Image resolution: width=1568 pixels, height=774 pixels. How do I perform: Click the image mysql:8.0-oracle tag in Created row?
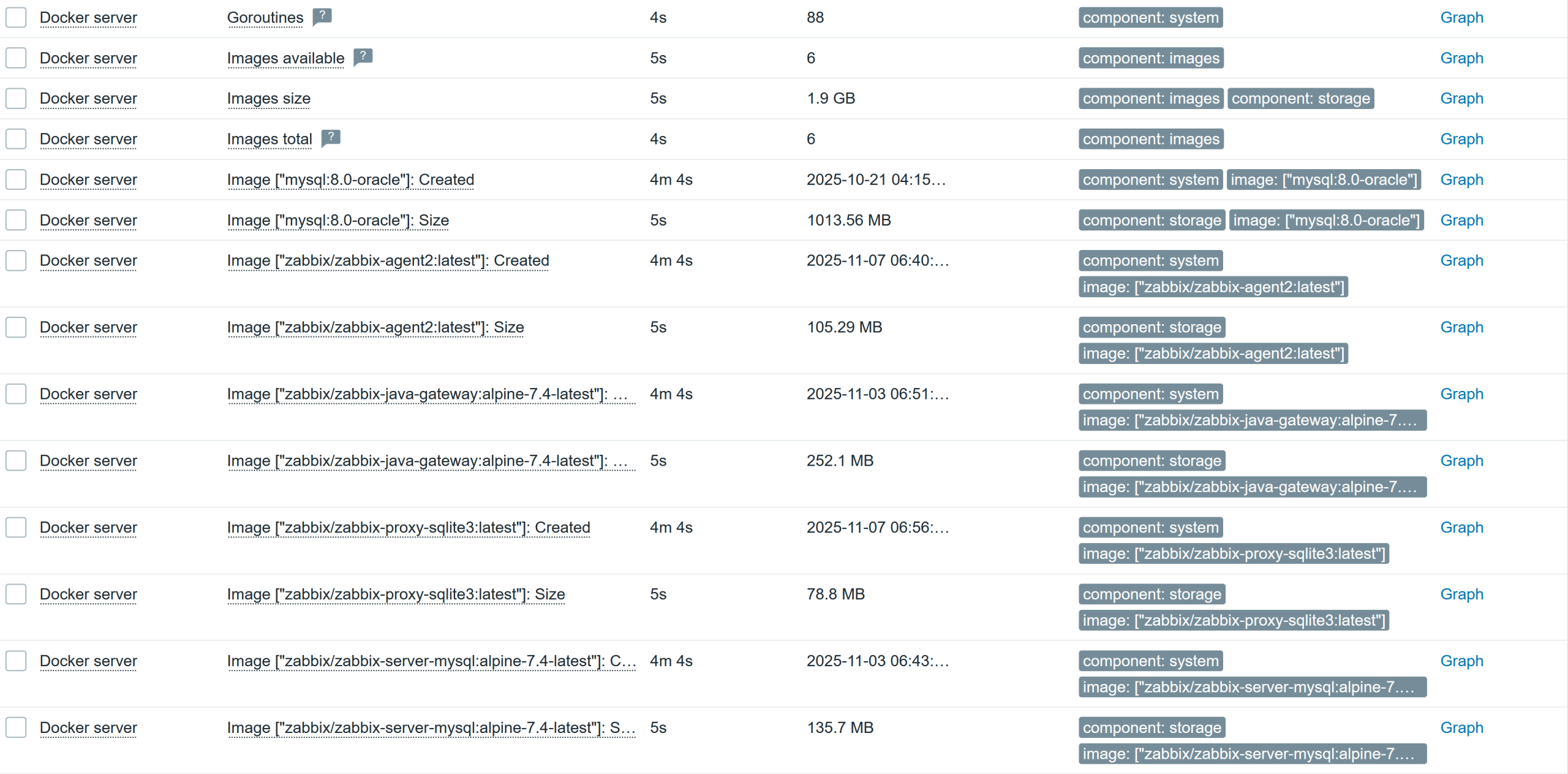pyautogui.click(x=1324, y=180)
